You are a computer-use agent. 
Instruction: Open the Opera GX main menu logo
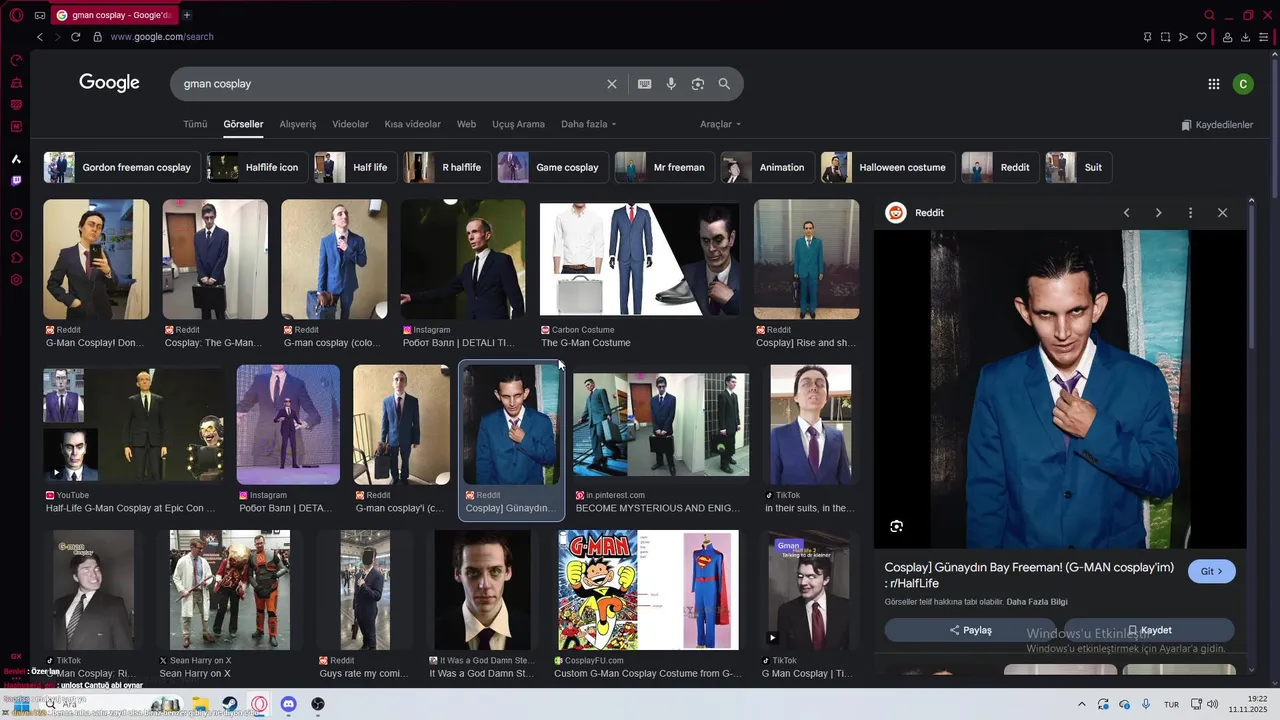tap(16, 15)
